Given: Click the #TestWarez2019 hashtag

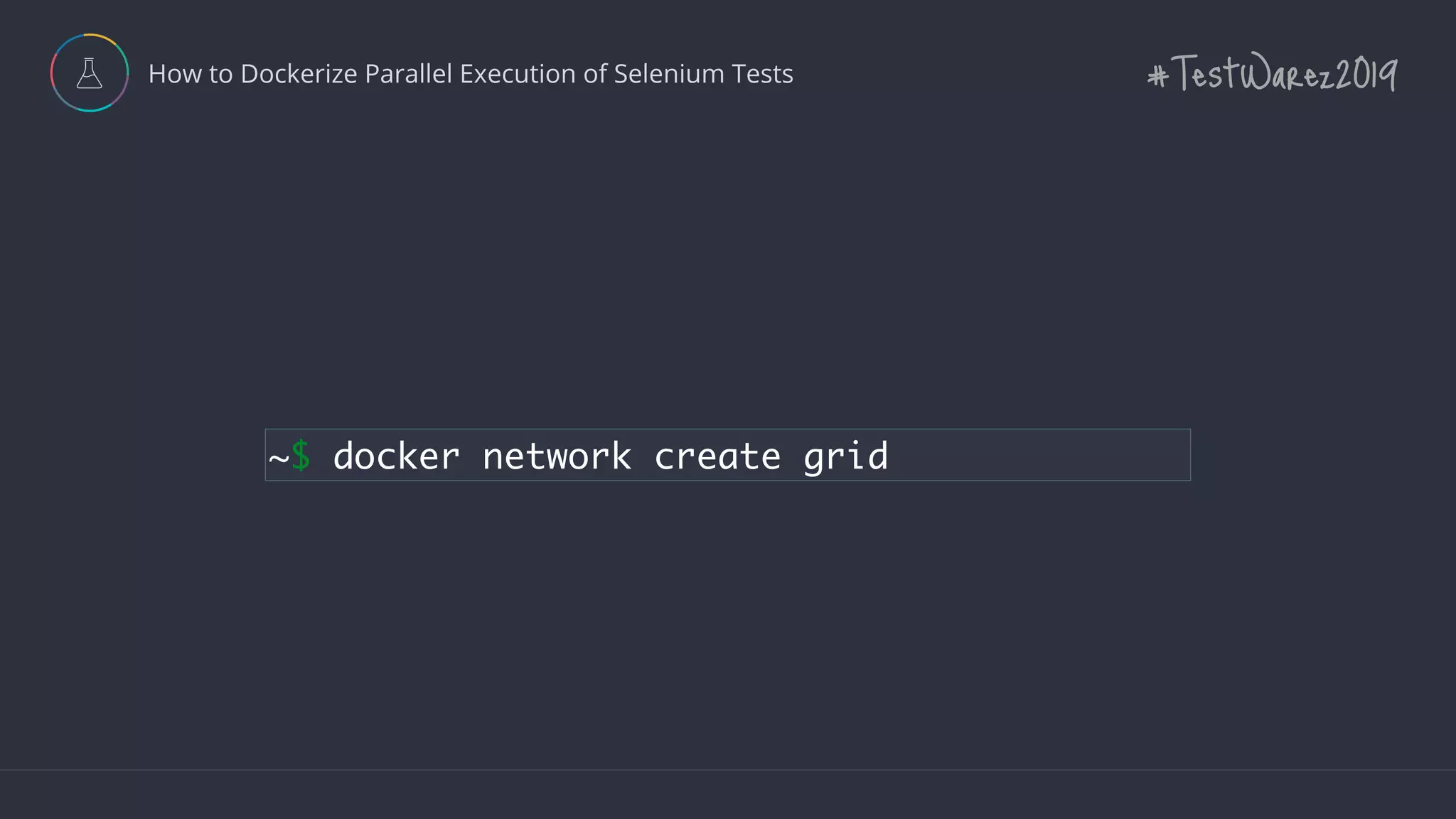Looking at the screenshot, I should (1272, 73).
